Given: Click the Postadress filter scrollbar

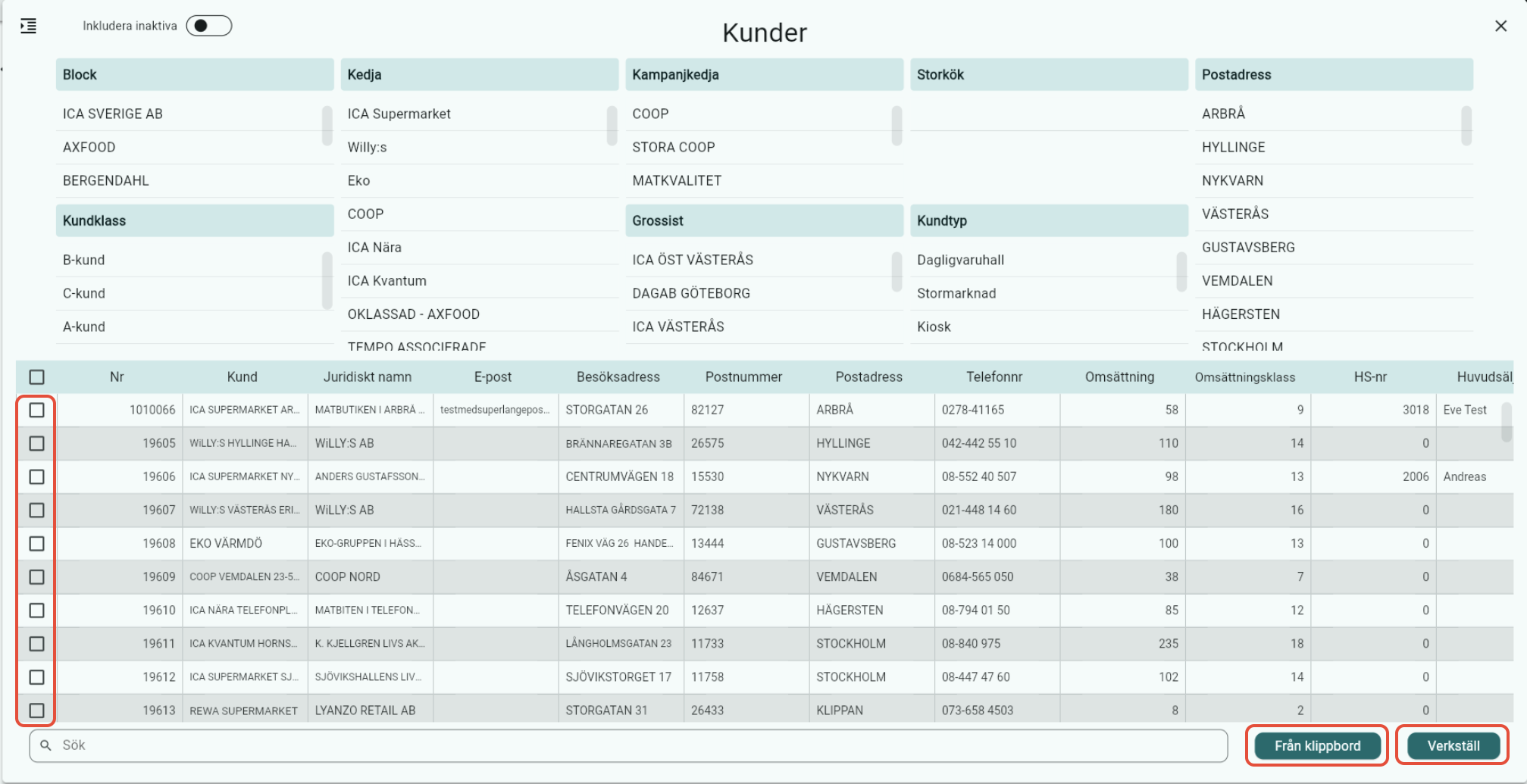Looking at the screenshot, I should (x=1467, y=125).
